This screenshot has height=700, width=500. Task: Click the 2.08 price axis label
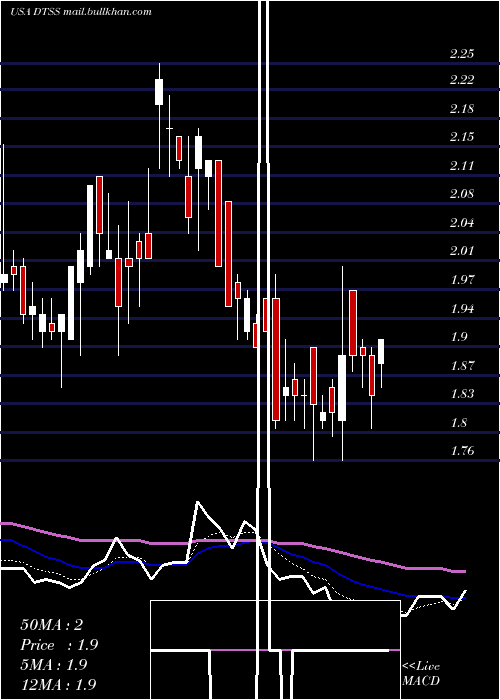point(462,194)
